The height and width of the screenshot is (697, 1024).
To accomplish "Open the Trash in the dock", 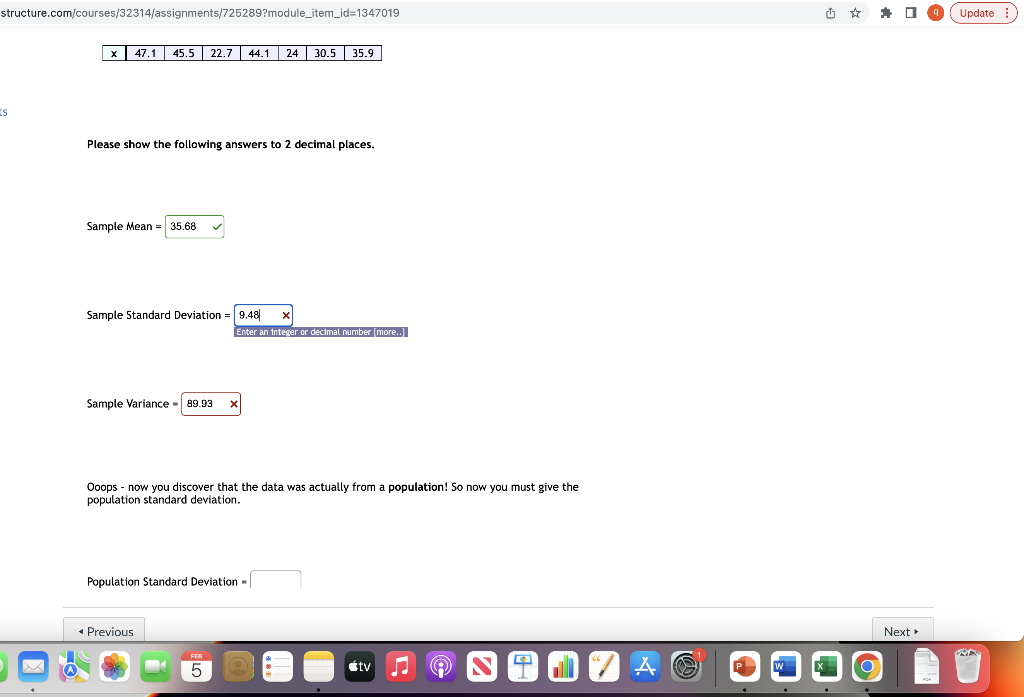I will [x=967, y=667].
